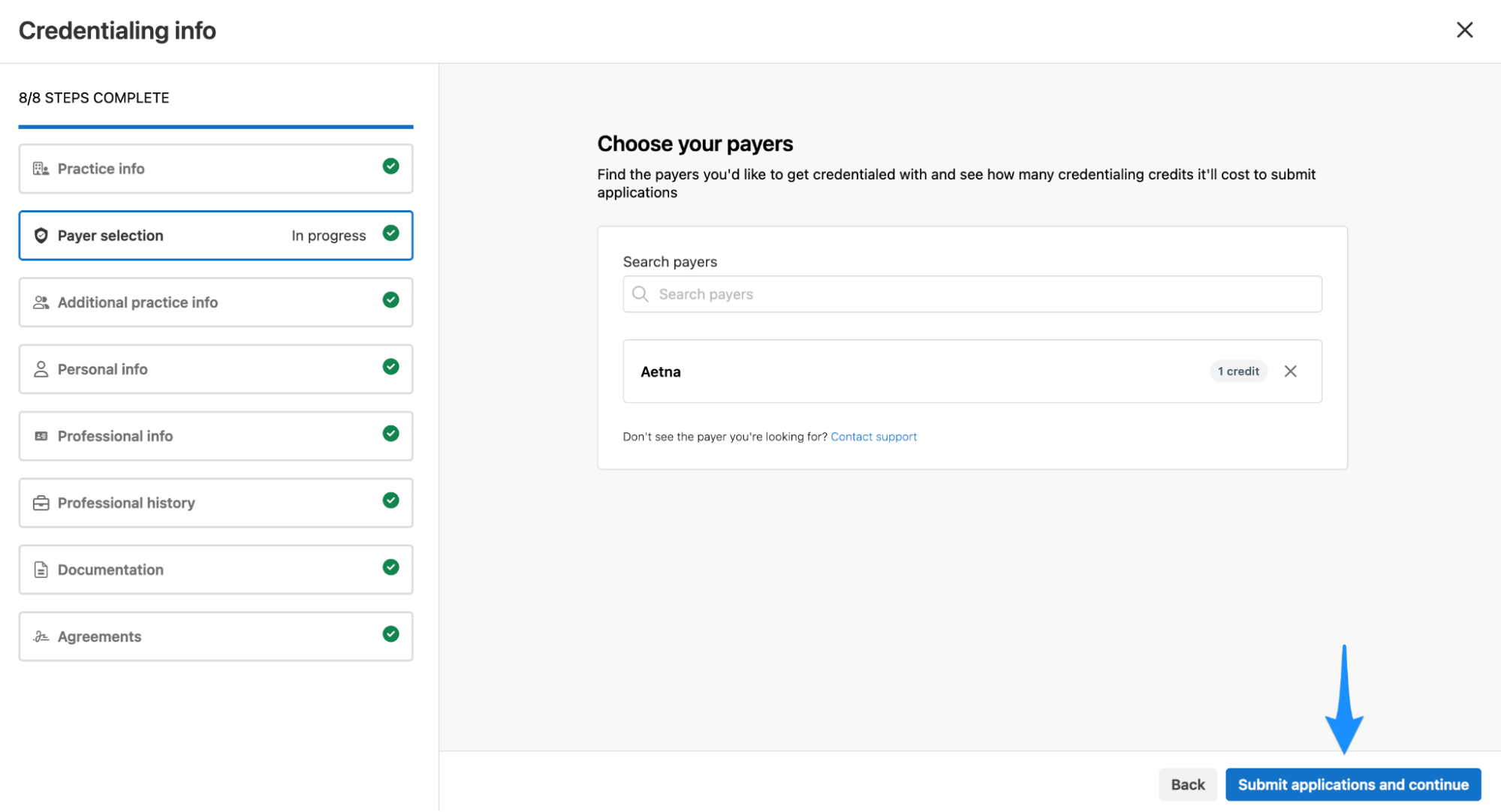Screen dimensions: 1501x812
Task: Focus the Search payers input field
Action: coord(972,294)
